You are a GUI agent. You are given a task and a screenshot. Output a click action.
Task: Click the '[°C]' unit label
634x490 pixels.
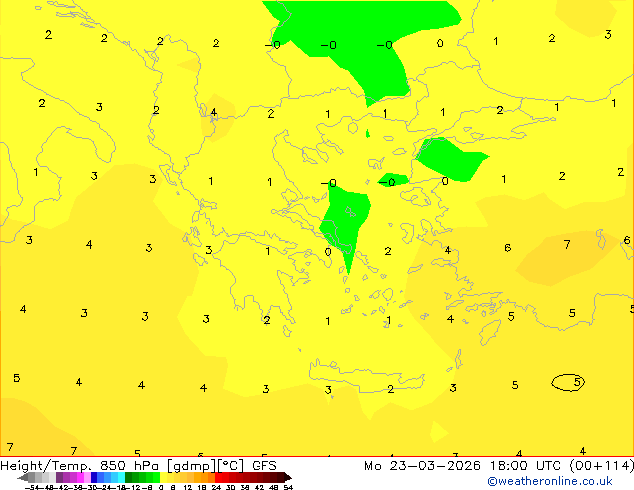231,466
